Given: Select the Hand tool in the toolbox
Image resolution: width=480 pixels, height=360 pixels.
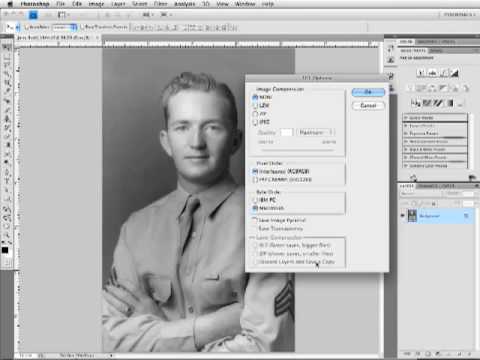Looking at the screenshot, I should pos(6,227).
